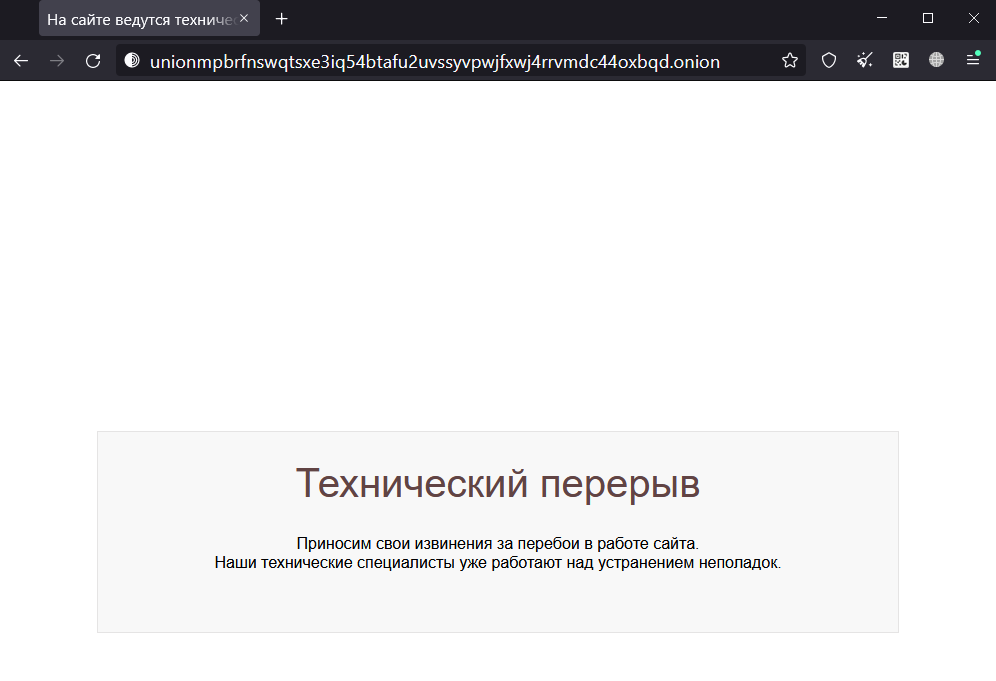This screenshot has width=996, height=681.
Task: Open the shield security level icon
Action: pyautogui.click(x=829, y=60)
